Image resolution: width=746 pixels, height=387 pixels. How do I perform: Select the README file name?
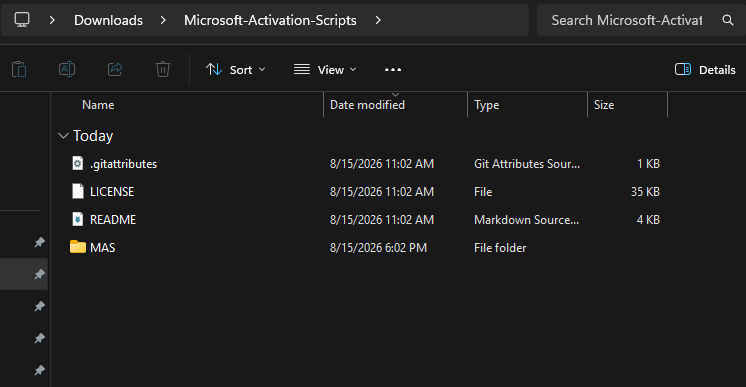click(x=113, y=219)
